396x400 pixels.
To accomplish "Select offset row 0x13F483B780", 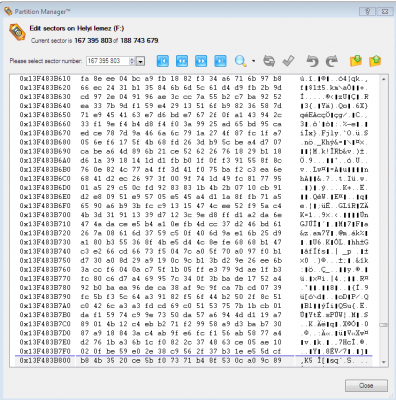I will [45, 288].
